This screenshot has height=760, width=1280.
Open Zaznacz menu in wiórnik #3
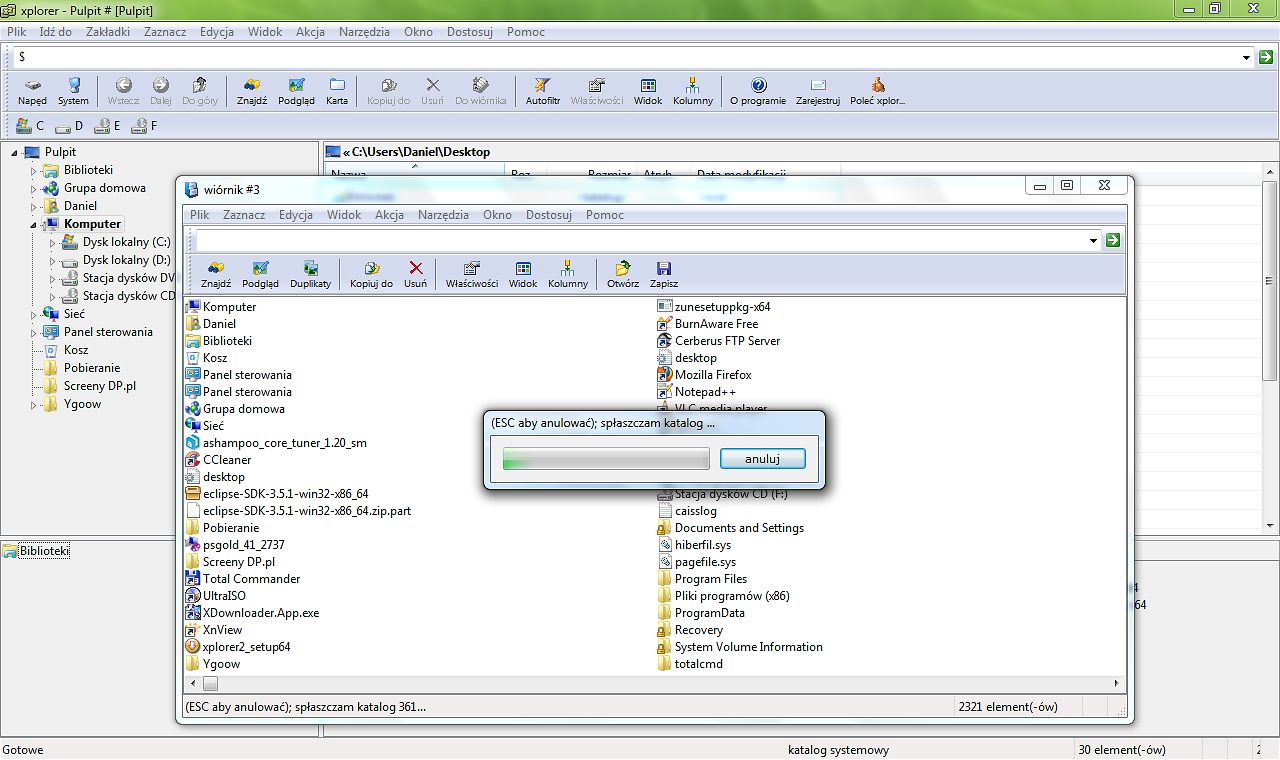pos(244,215)
